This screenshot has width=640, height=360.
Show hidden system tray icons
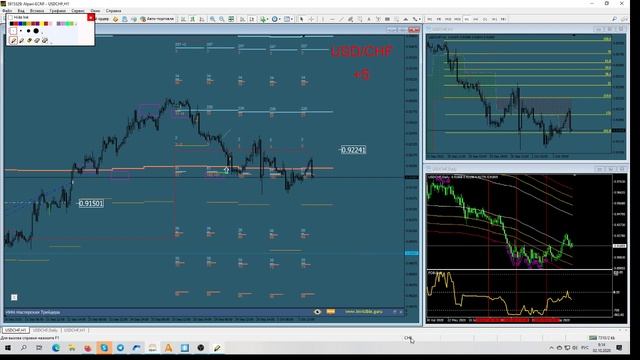point(551,348)
